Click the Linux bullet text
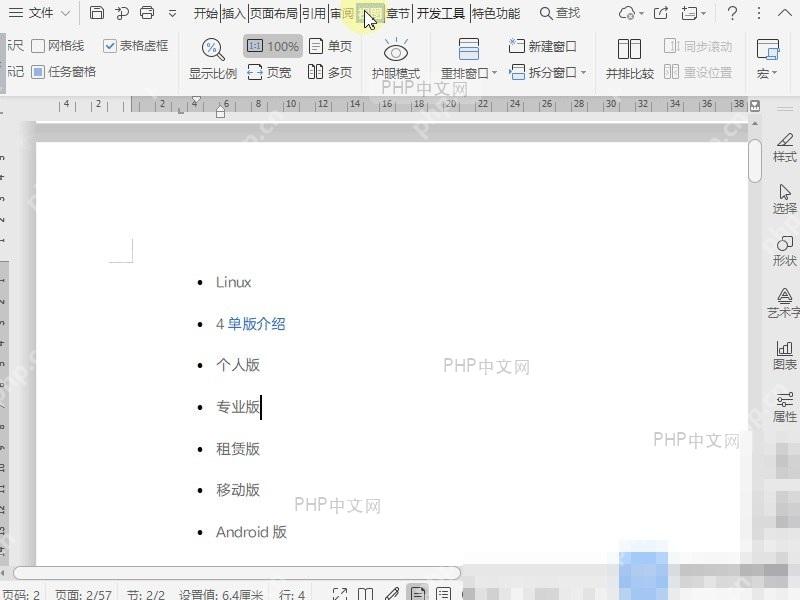 click(x=233, y=282)
